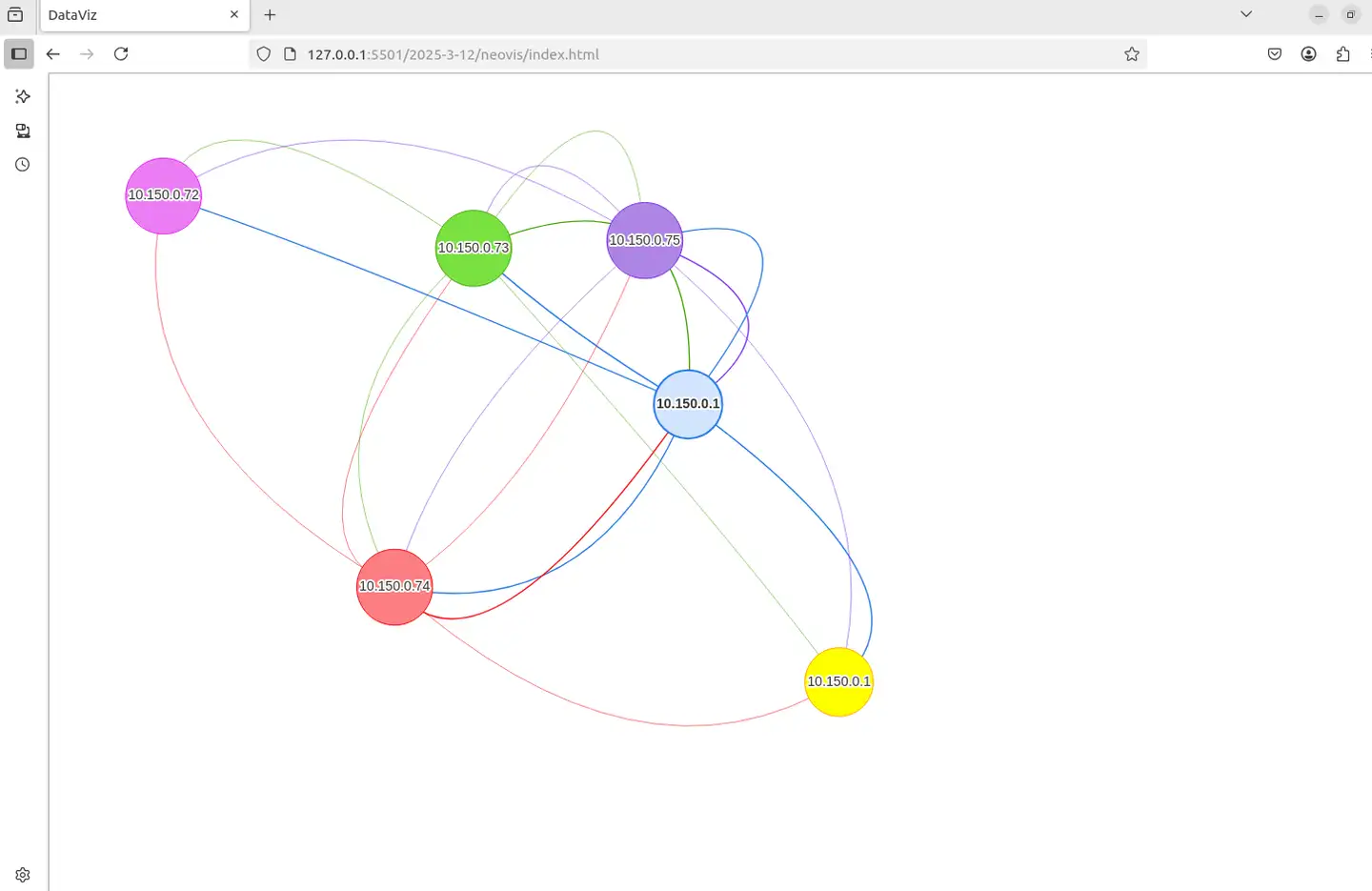Select the DataViz browser tab
Screen dimensions: 1372x891
click(145, 15)
